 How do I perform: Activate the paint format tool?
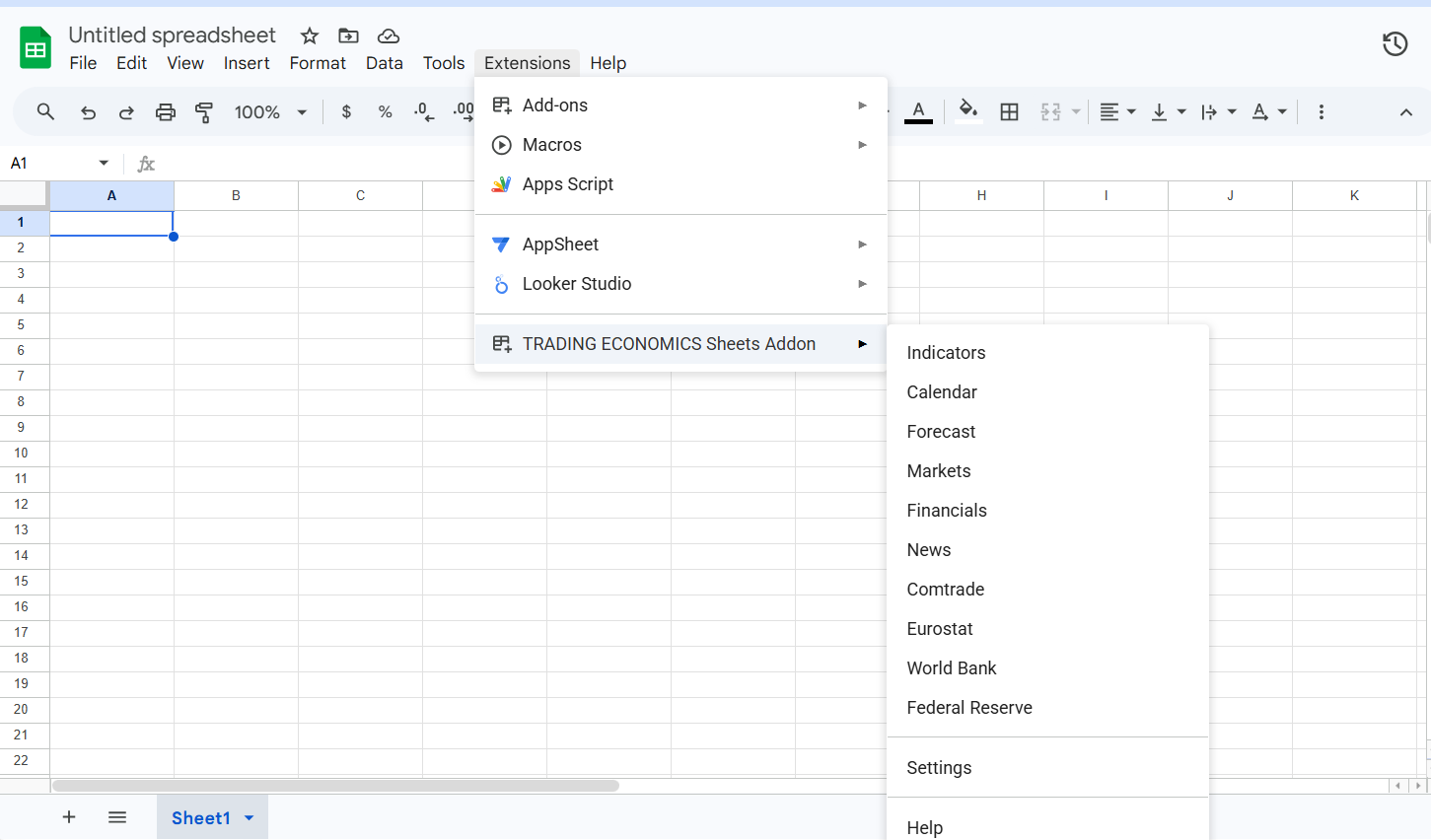click(x=204, y=112)
